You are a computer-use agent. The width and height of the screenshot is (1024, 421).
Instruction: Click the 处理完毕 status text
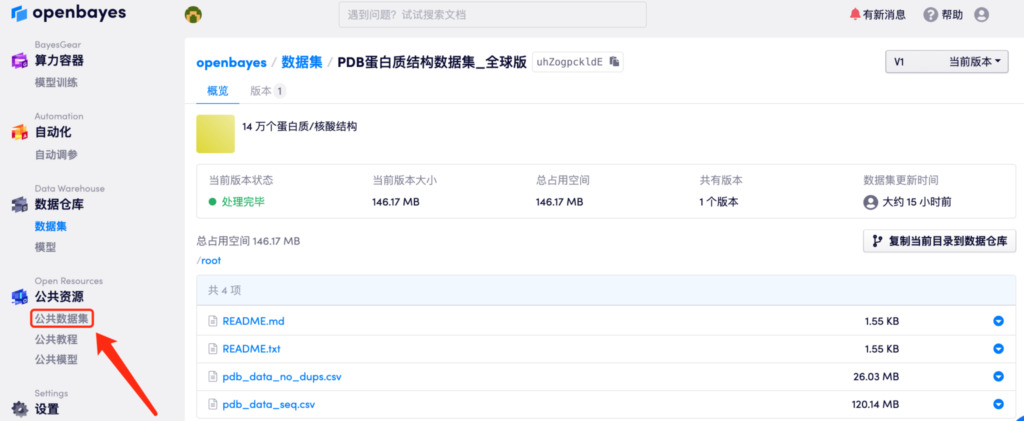[243, 202]
